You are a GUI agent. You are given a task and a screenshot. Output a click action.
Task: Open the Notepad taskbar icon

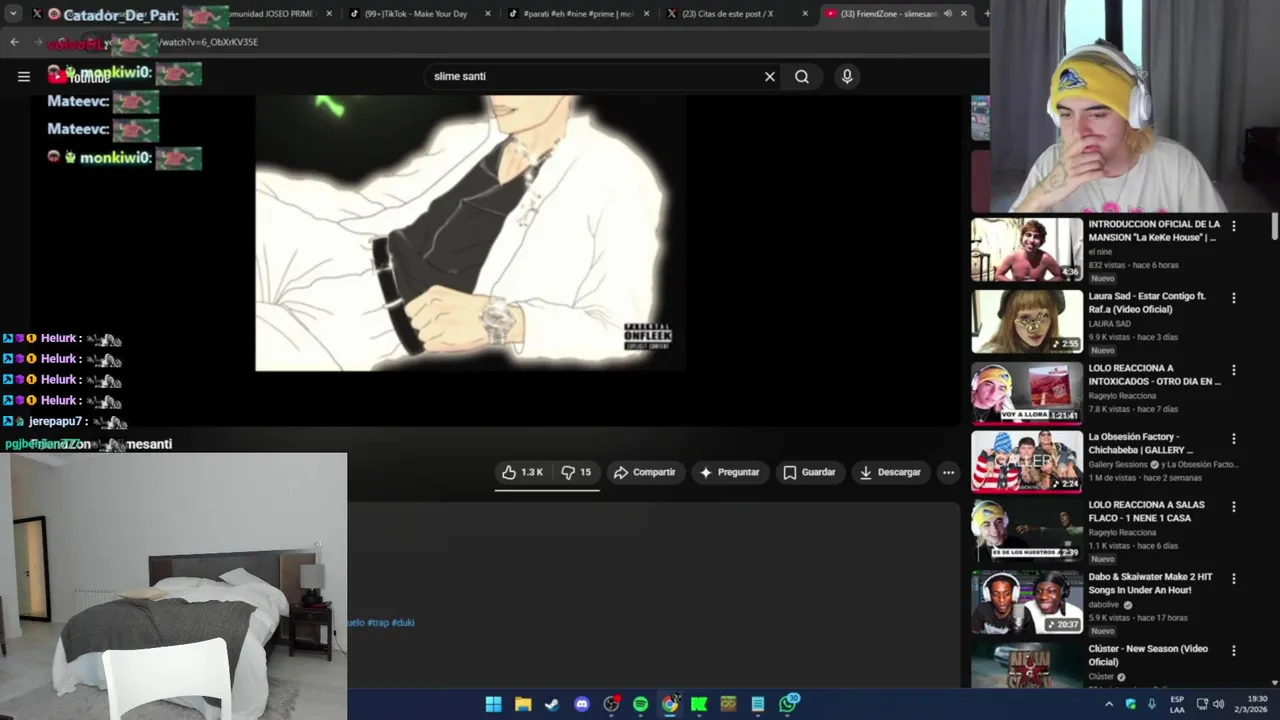pos(758,704)
